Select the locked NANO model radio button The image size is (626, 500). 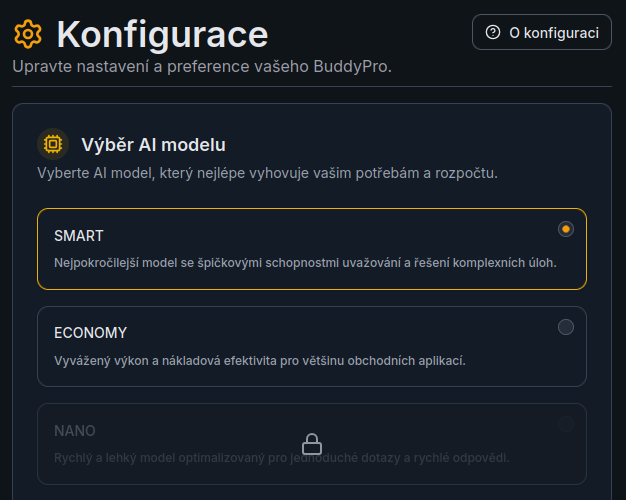pyautogui.click(x=566, y=424)
